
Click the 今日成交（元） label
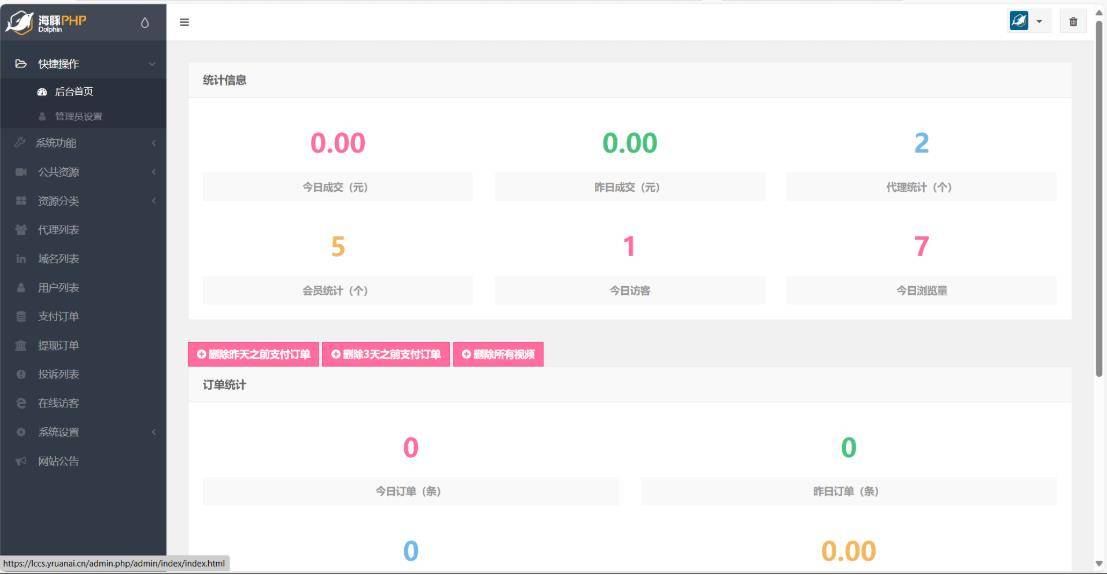335,187
